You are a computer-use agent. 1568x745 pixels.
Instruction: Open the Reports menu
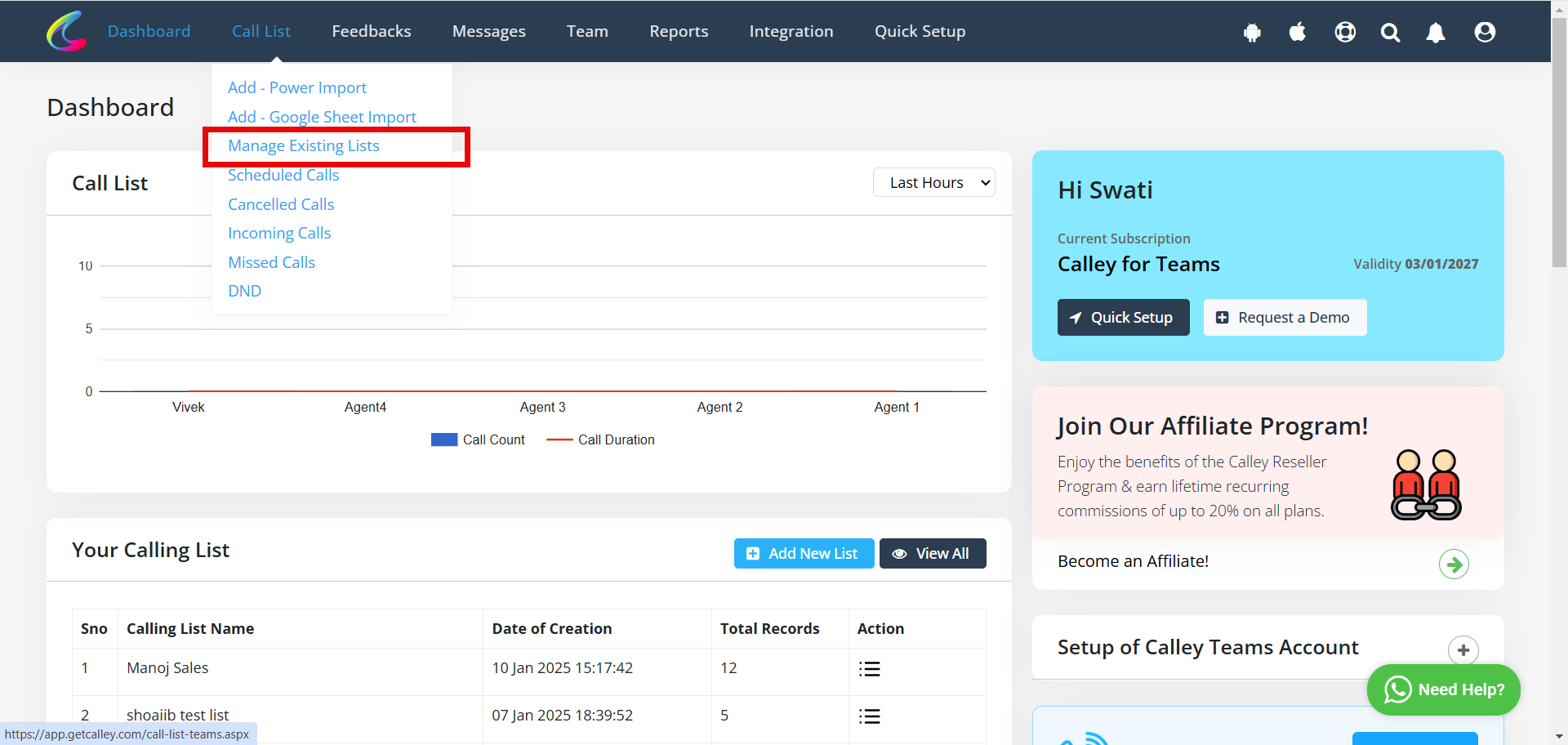(679, 31)
